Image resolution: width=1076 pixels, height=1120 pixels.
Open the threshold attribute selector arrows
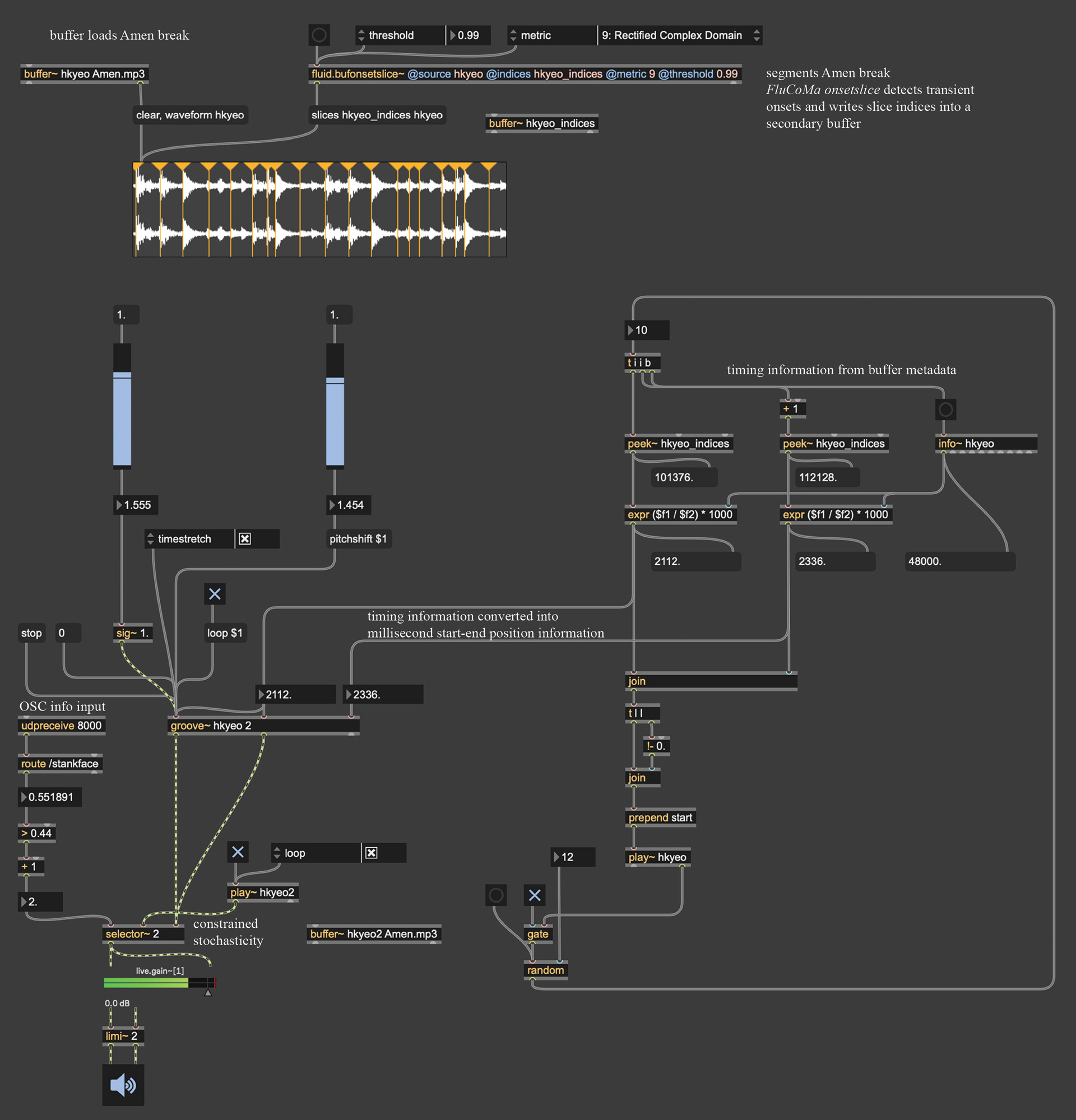click(x=361, y=35)
